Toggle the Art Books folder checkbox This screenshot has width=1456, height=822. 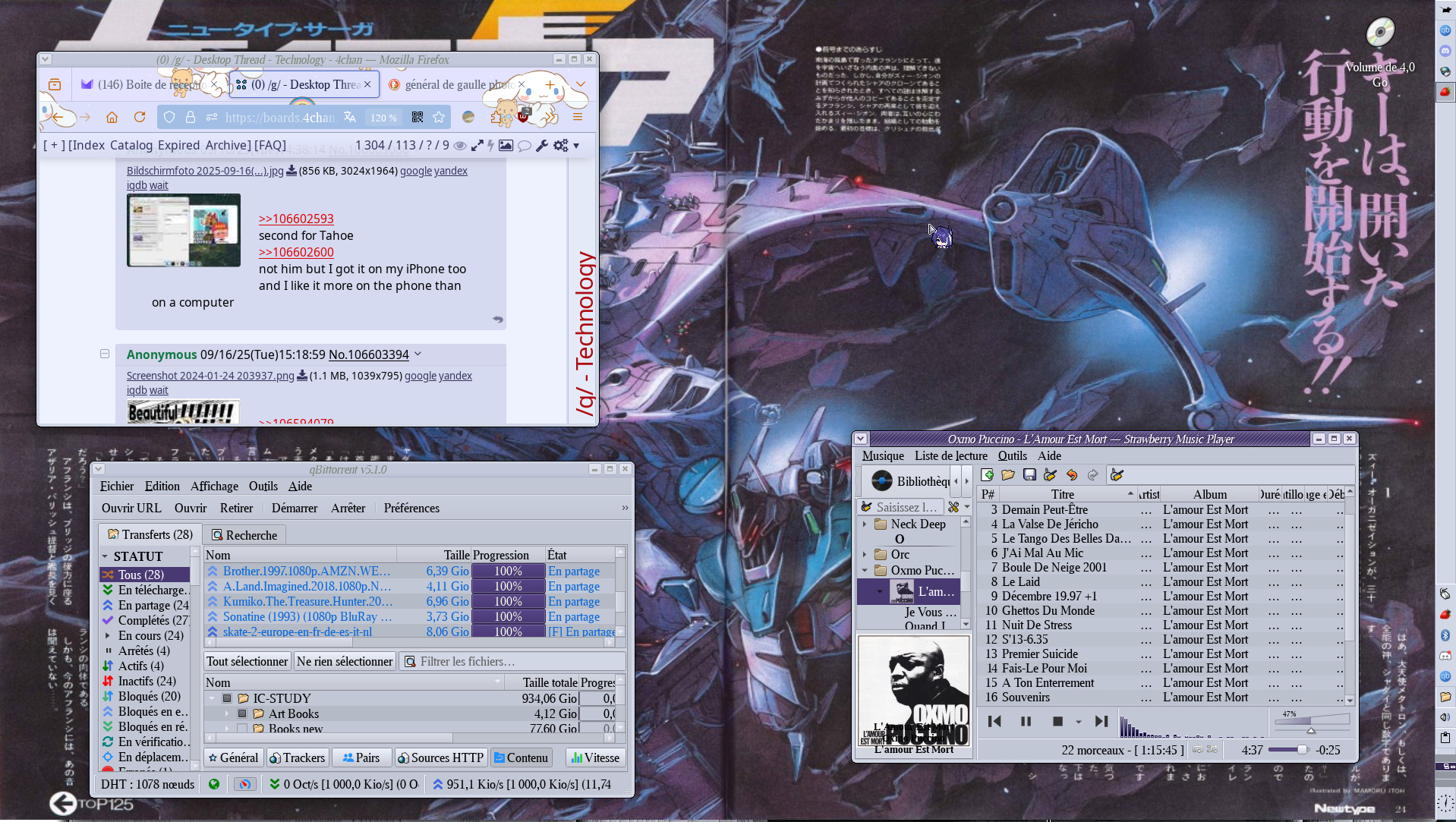[242, 713]
